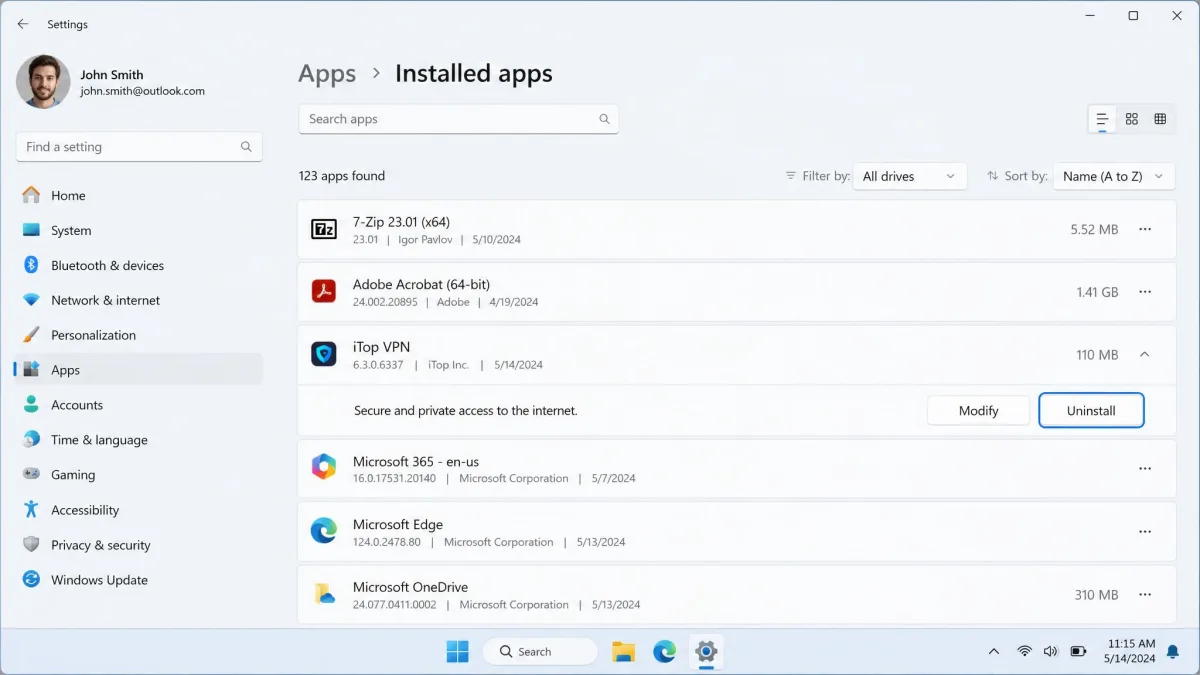Click the battery tray icon
1200x675 pixels.
[1078, 651]
